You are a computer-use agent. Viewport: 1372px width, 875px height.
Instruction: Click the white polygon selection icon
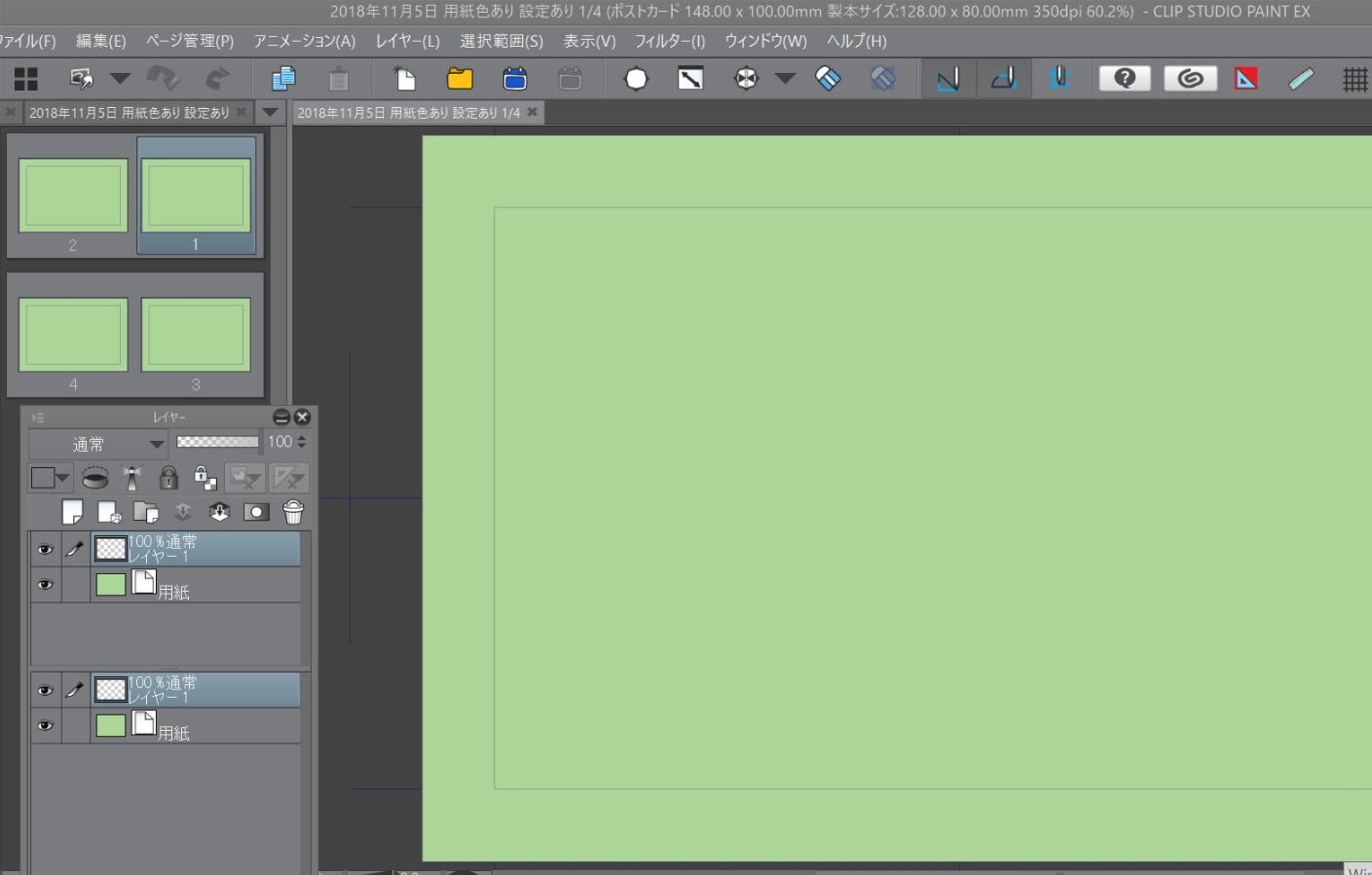point(636,79)
